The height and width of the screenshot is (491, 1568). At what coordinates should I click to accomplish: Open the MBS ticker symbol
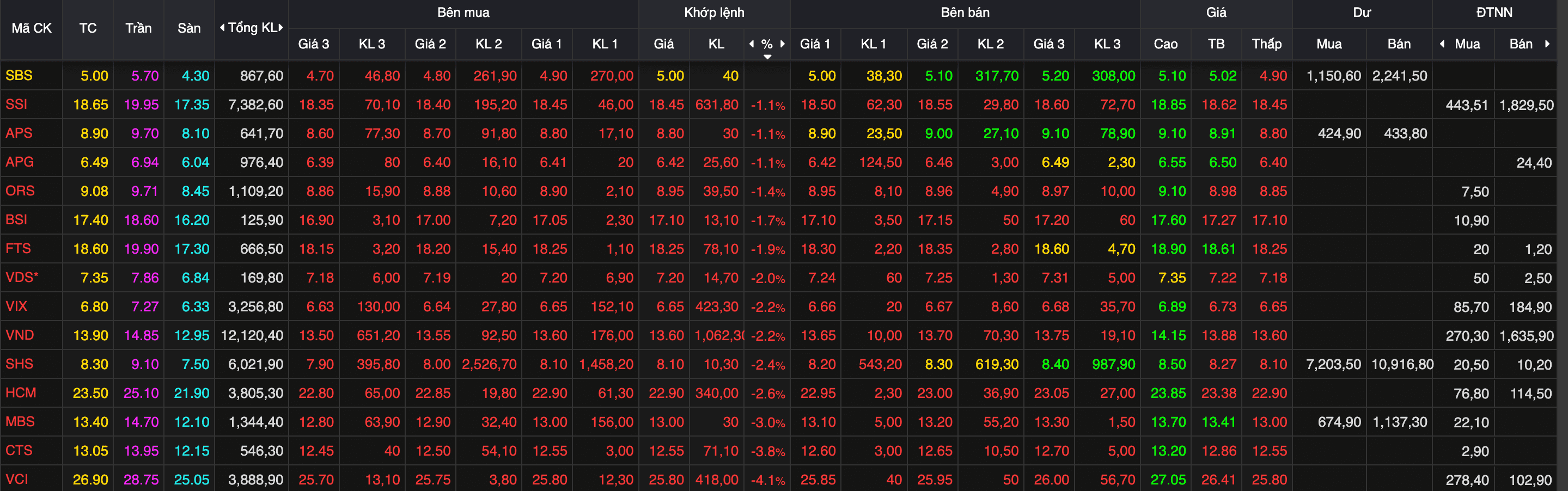click(20, 422)
